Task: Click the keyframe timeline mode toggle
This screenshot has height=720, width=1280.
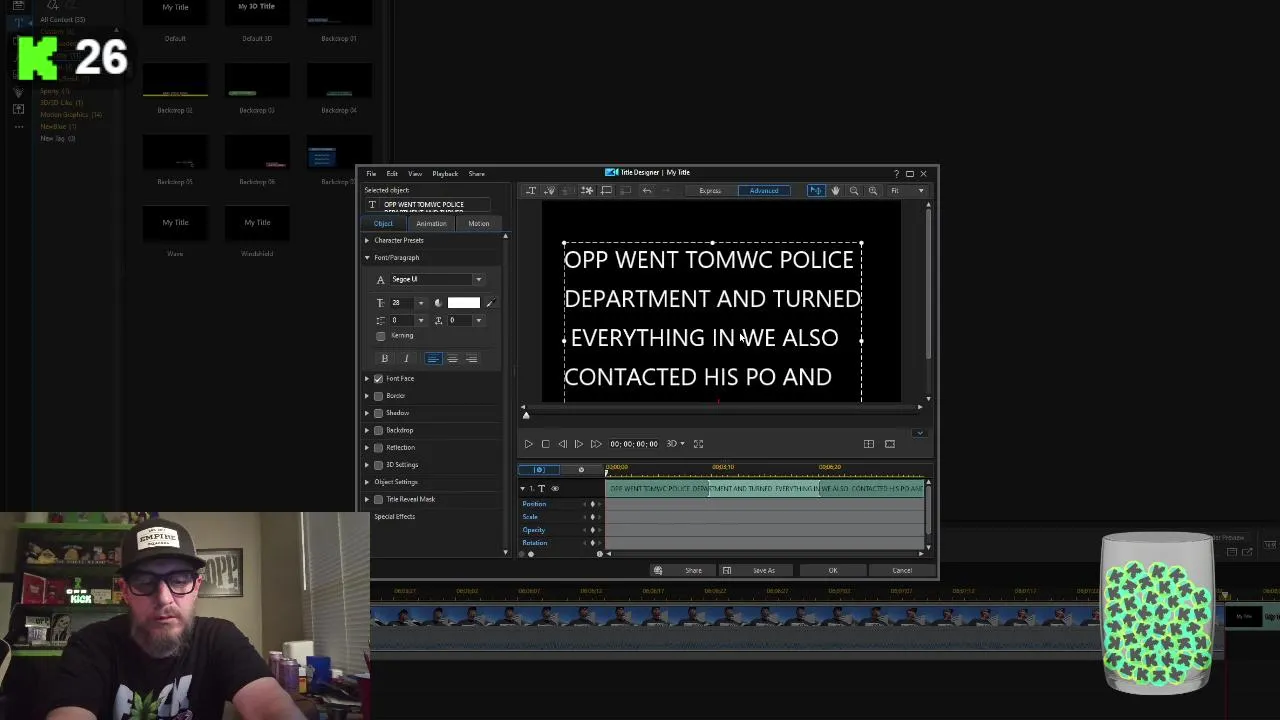Action: pos(539,470)
